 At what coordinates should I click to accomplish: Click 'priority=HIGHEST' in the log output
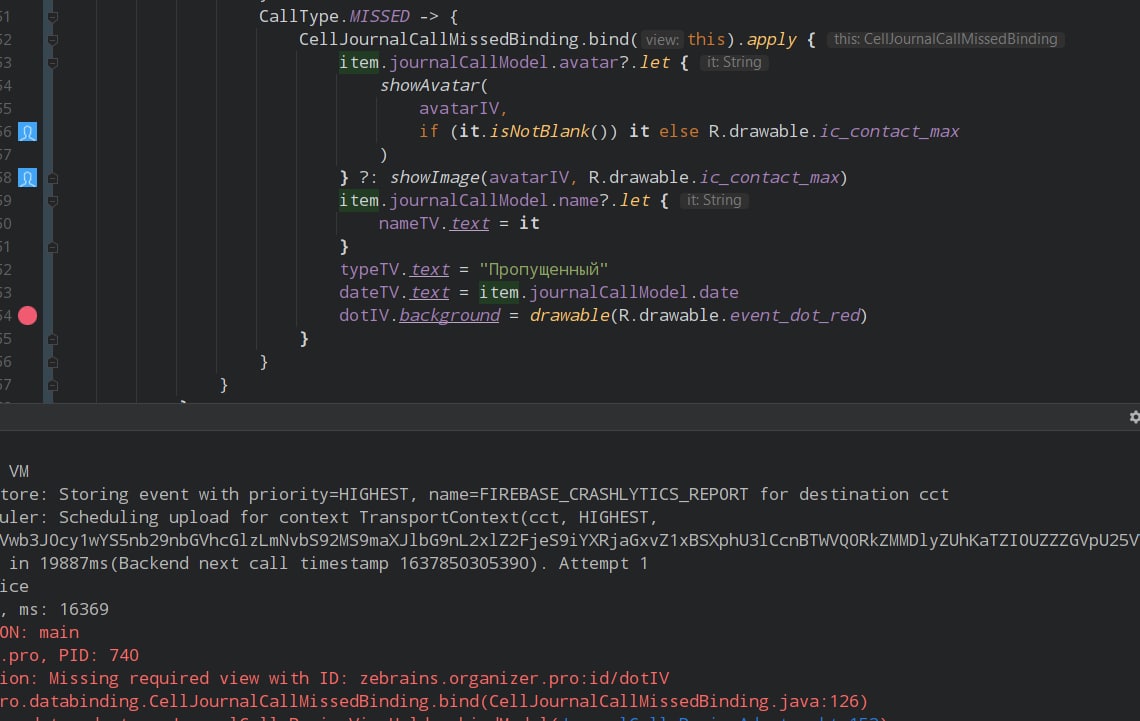pos(328,494)
